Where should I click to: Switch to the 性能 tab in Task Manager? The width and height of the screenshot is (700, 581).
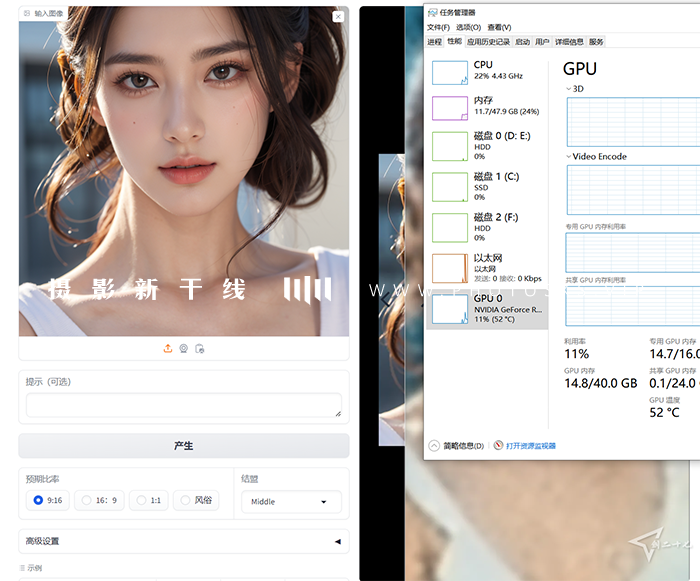pos(454,41)
